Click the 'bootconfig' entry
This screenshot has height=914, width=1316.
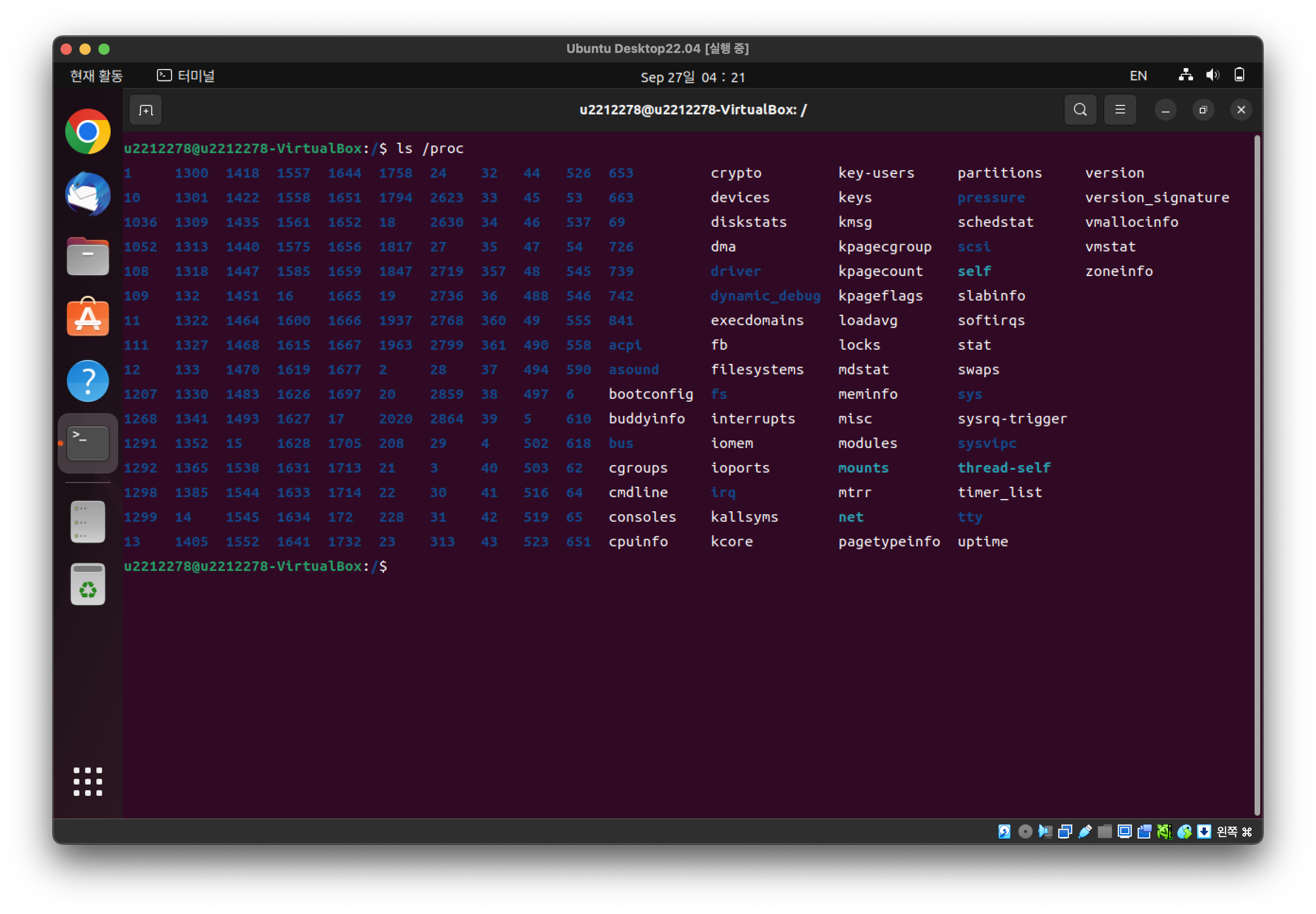point(650,395)
